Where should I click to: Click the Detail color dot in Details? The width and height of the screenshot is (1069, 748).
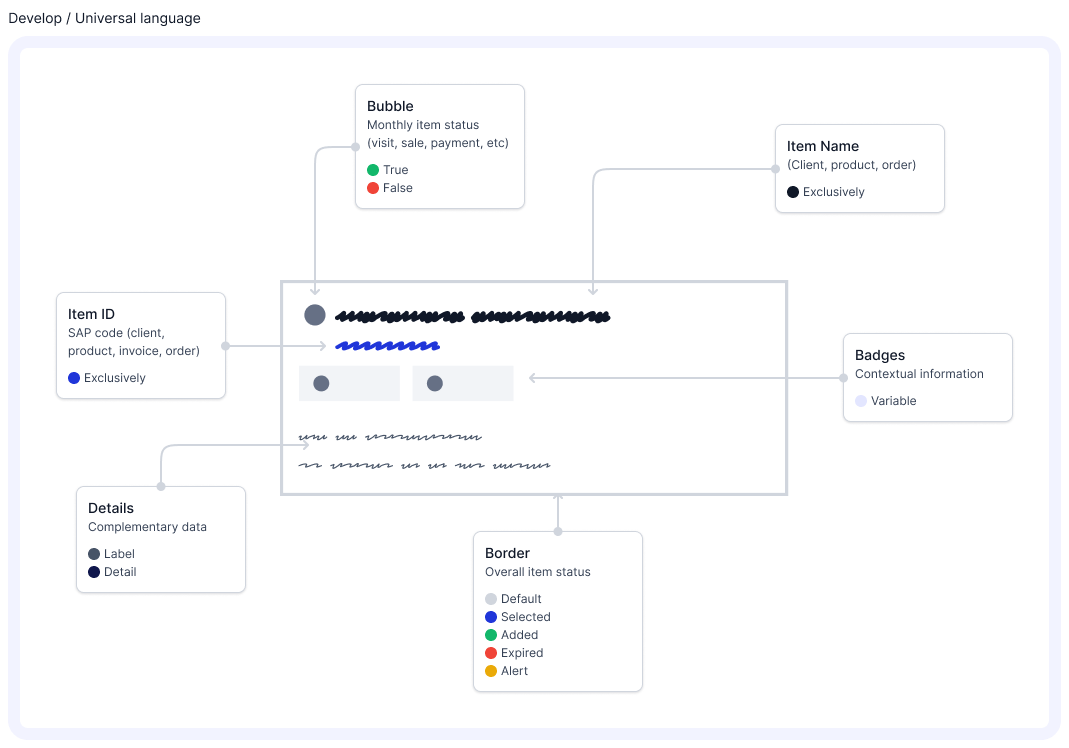tap(94, 572)
